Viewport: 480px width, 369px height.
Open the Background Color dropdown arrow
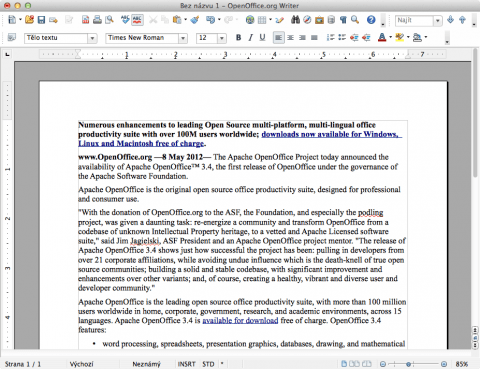tap(426, 37)
